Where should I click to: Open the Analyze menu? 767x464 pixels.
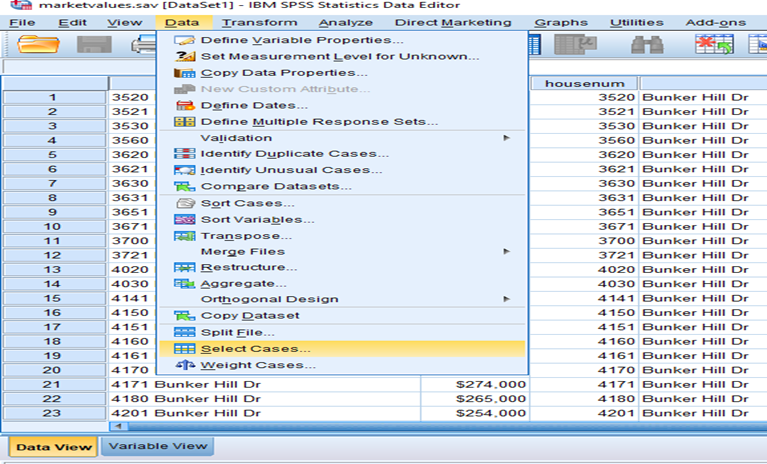click(x=346, y=22)
